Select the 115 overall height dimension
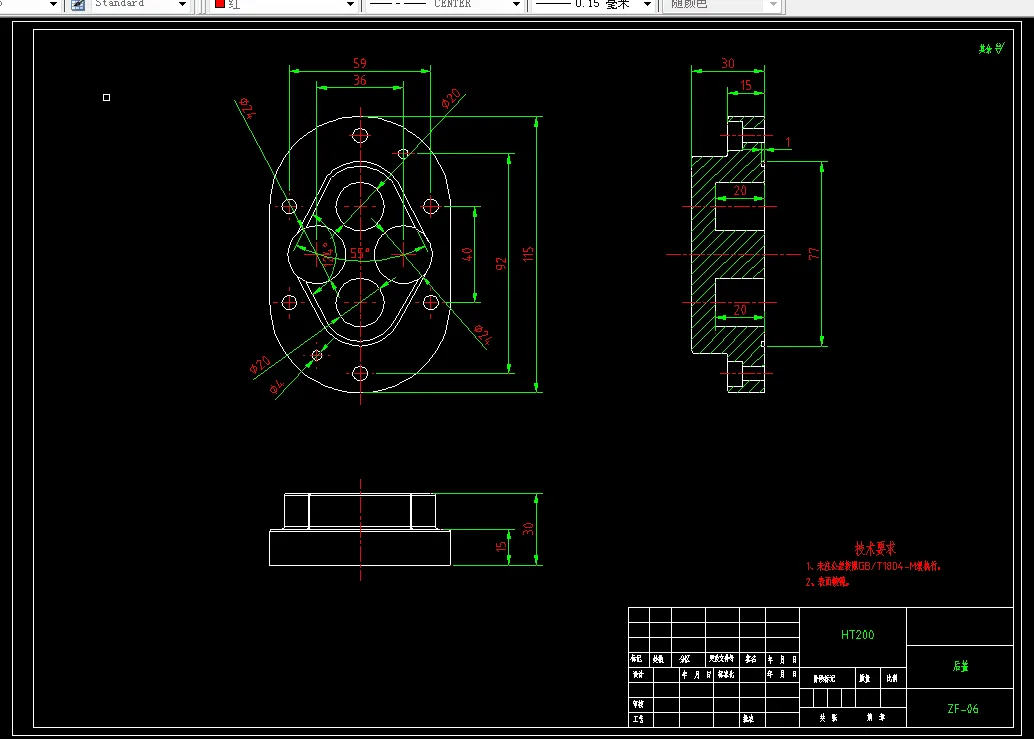The height and width of the screenshot is (739, 1034). pyautogui.click(x=528, y=254)
